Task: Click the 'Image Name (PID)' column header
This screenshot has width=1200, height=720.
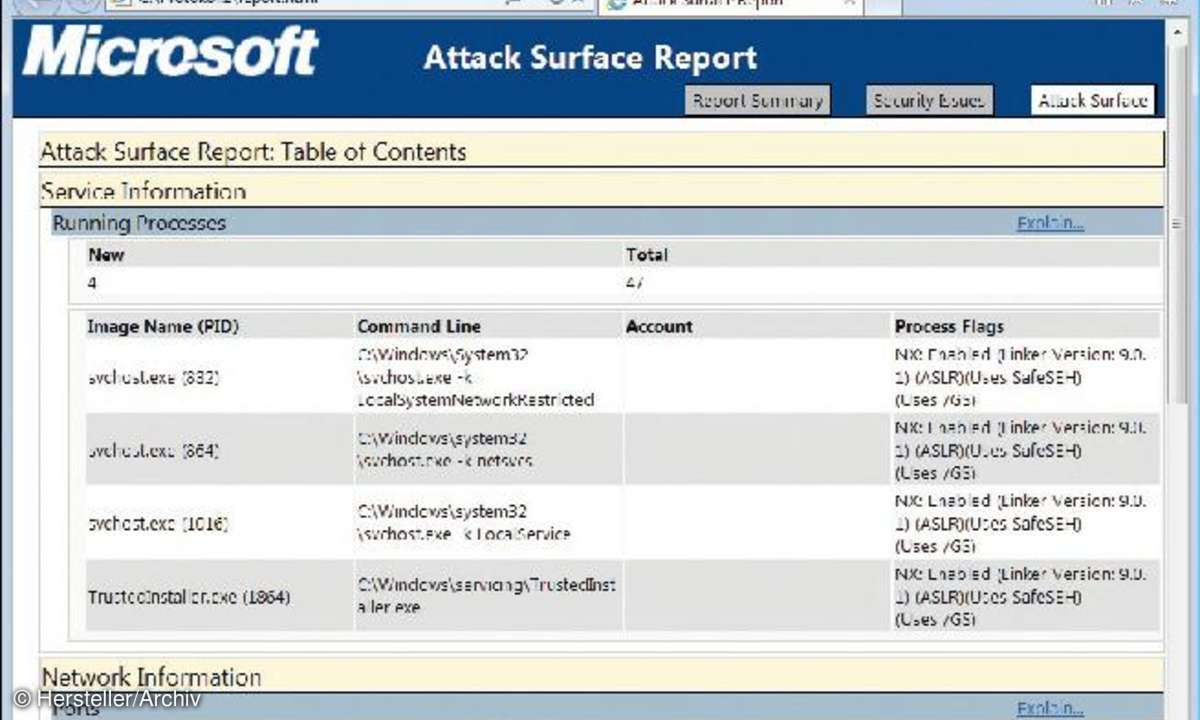Action: 163,327
